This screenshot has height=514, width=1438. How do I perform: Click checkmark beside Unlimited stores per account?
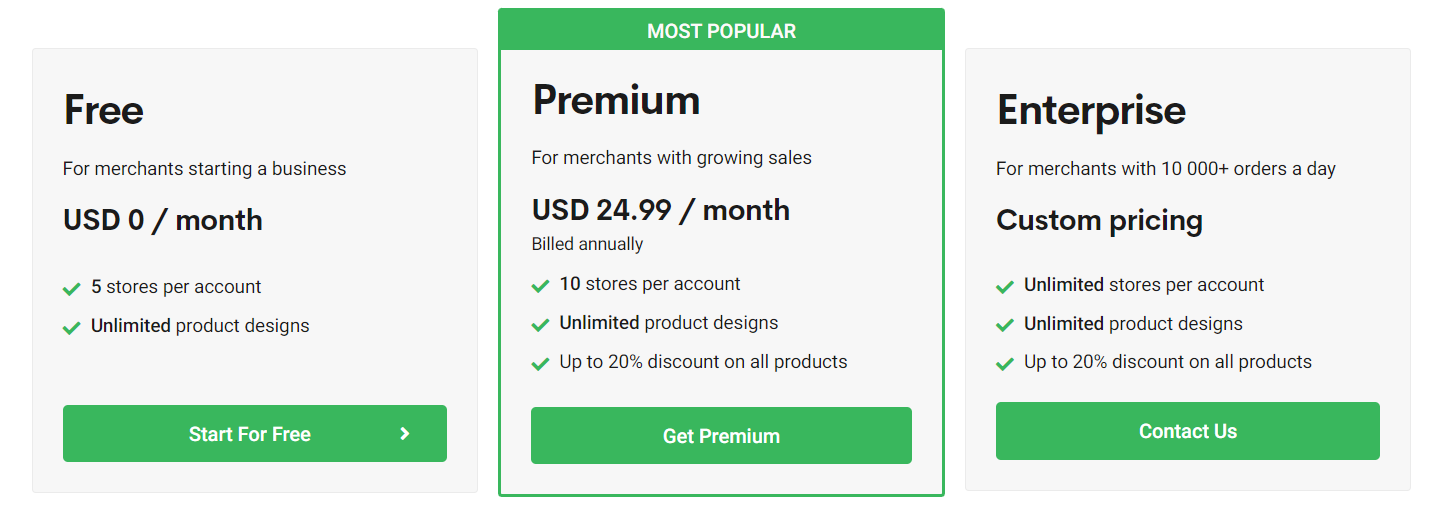pyautogui.click(x=1005, y=287)
